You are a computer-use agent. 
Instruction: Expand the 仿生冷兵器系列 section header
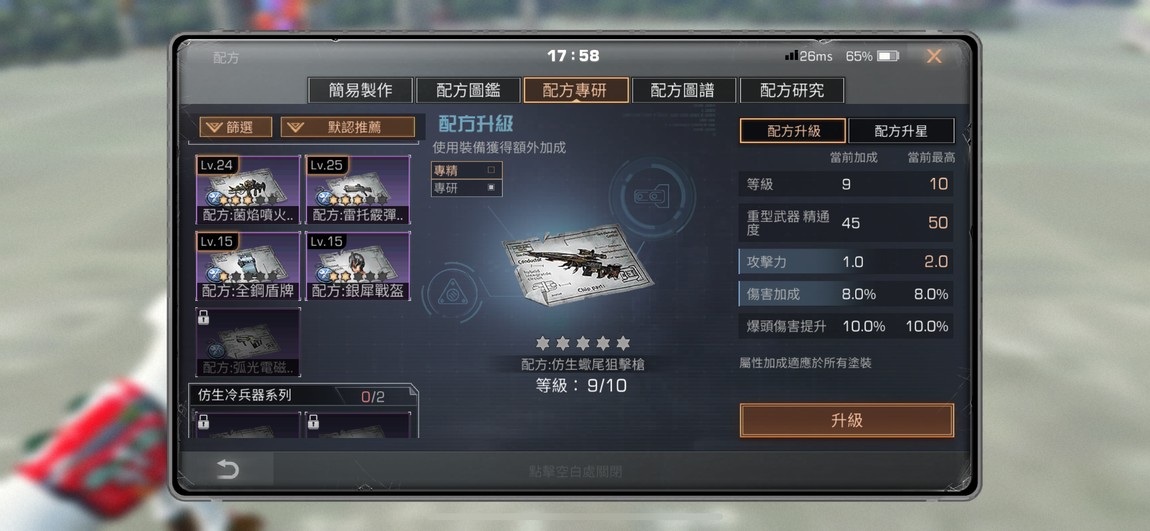click(304, 396)
